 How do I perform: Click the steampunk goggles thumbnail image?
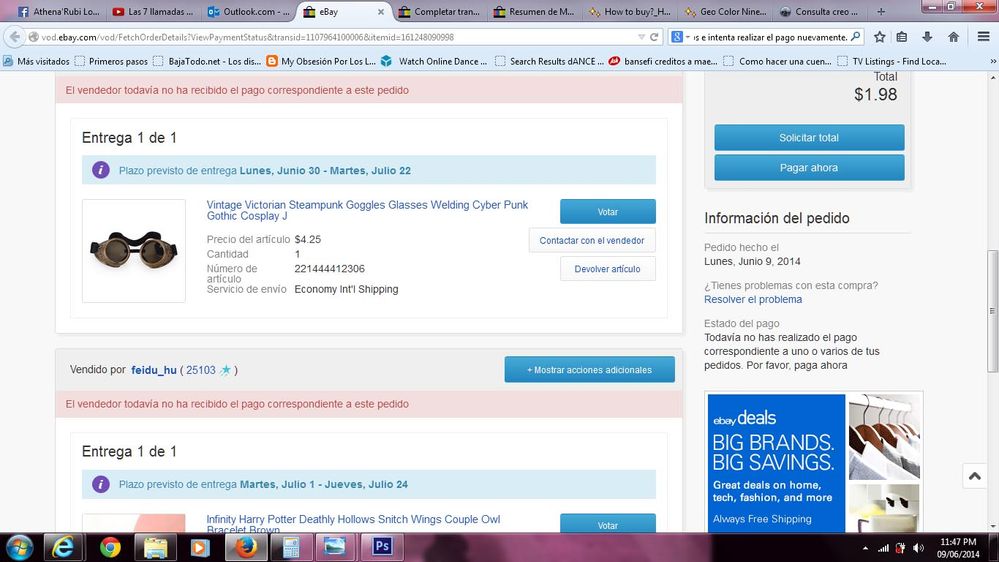point(134,250)
